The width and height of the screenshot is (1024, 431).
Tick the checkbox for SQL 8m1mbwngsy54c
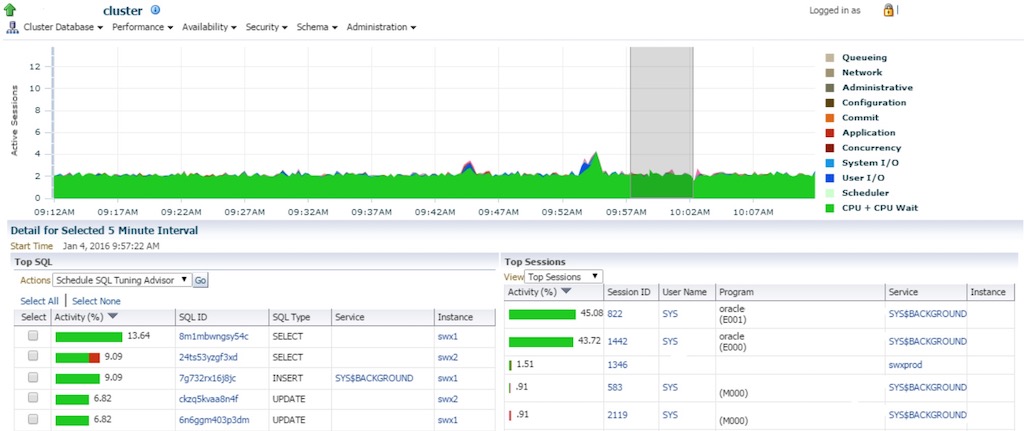coord(33,336)
